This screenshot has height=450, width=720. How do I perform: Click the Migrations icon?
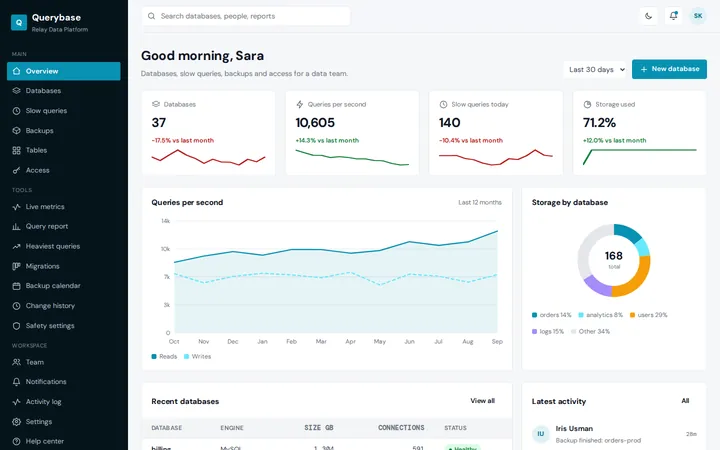17,266
